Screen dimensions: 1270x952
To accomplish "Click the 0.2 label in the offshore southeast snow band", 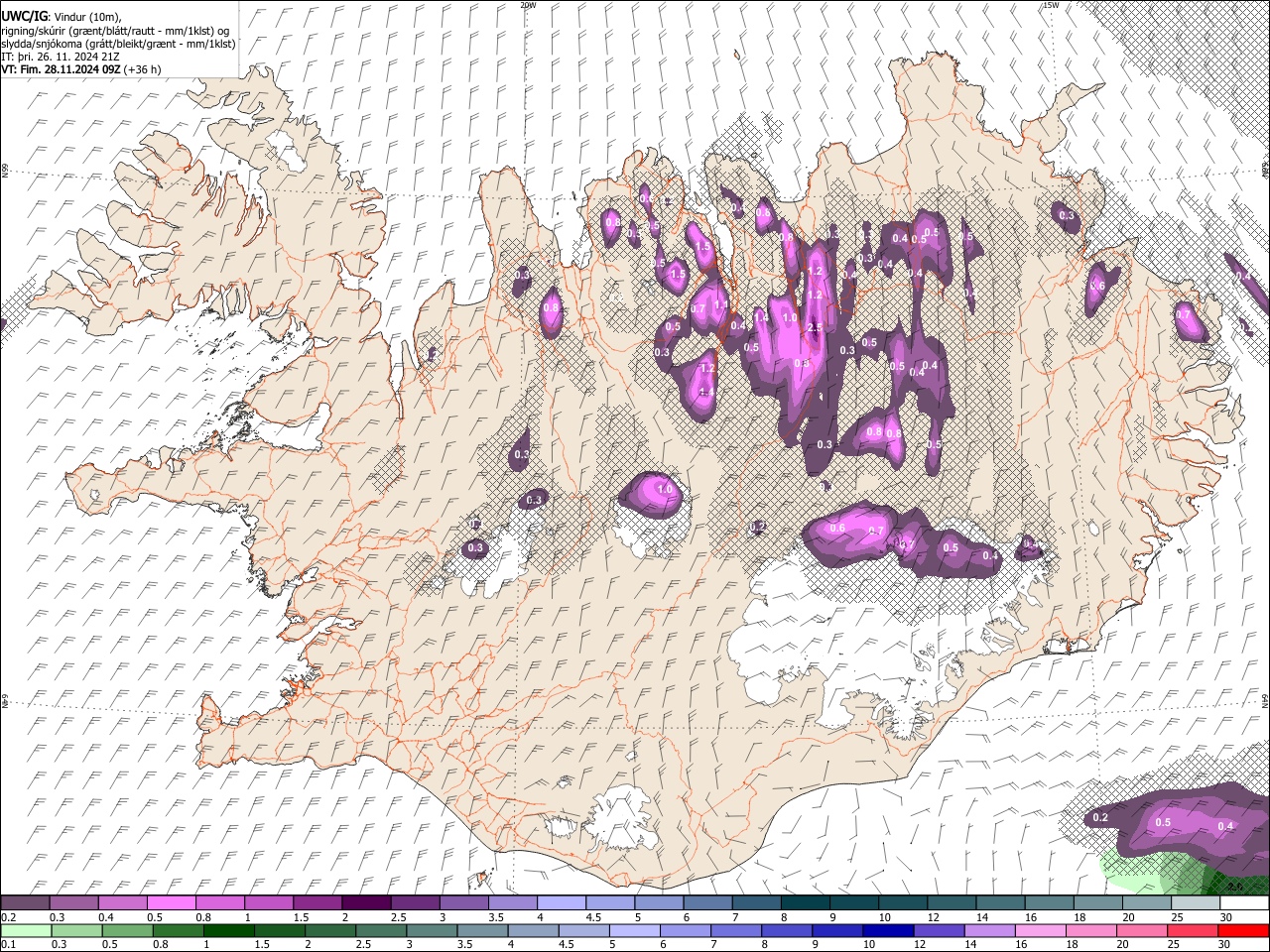I will coord(1099,818).
